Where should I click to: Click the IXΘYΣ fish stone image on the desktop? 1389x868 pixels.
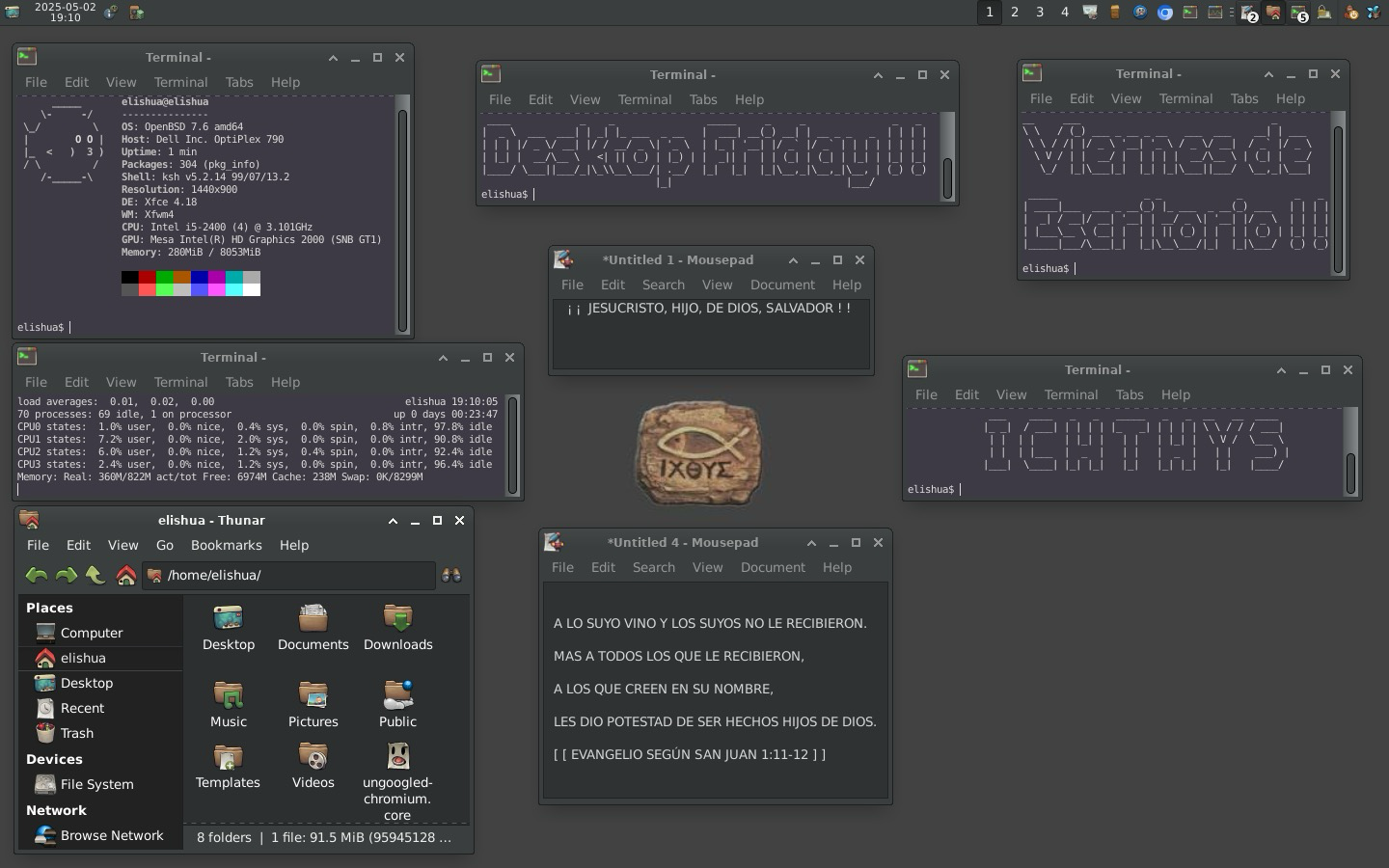[x=697, y=452]
